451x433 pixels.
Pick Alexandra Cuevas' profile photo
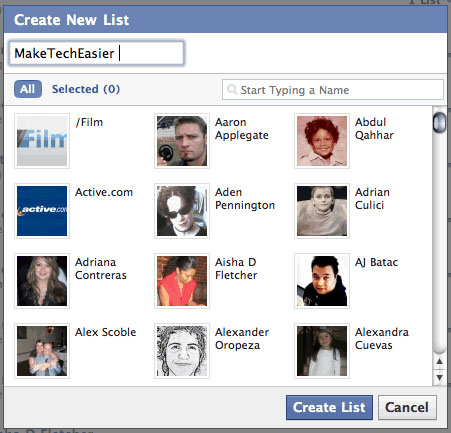322,351
